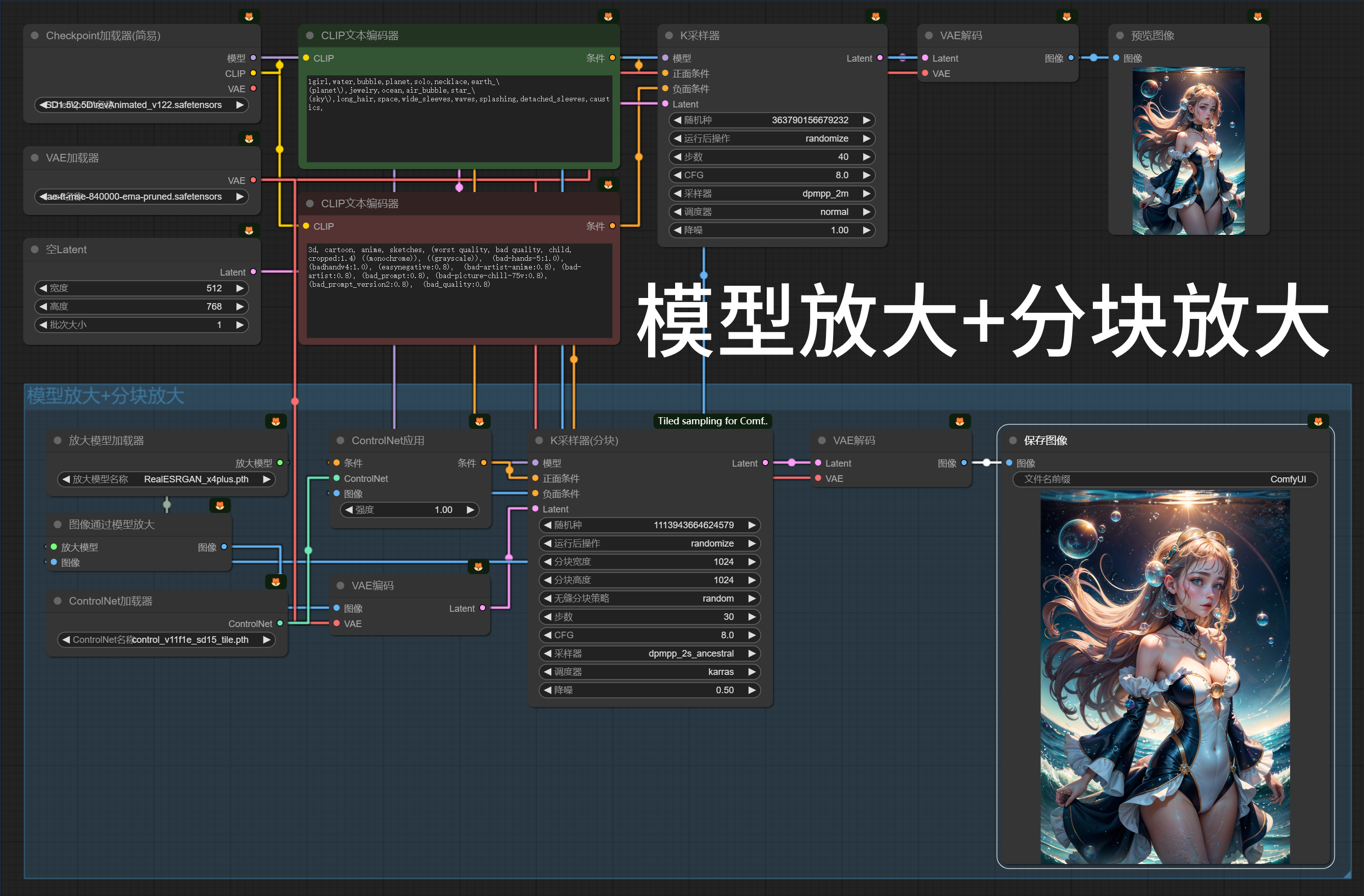The height and width of the screenshot is (896, 1364).
Task: Increase 步数 value 40 with right arrow
Action: pos(867,157)
